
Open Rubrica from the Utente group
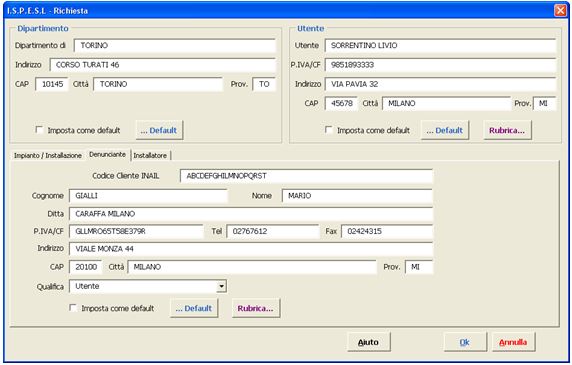(x=507, y=130)
